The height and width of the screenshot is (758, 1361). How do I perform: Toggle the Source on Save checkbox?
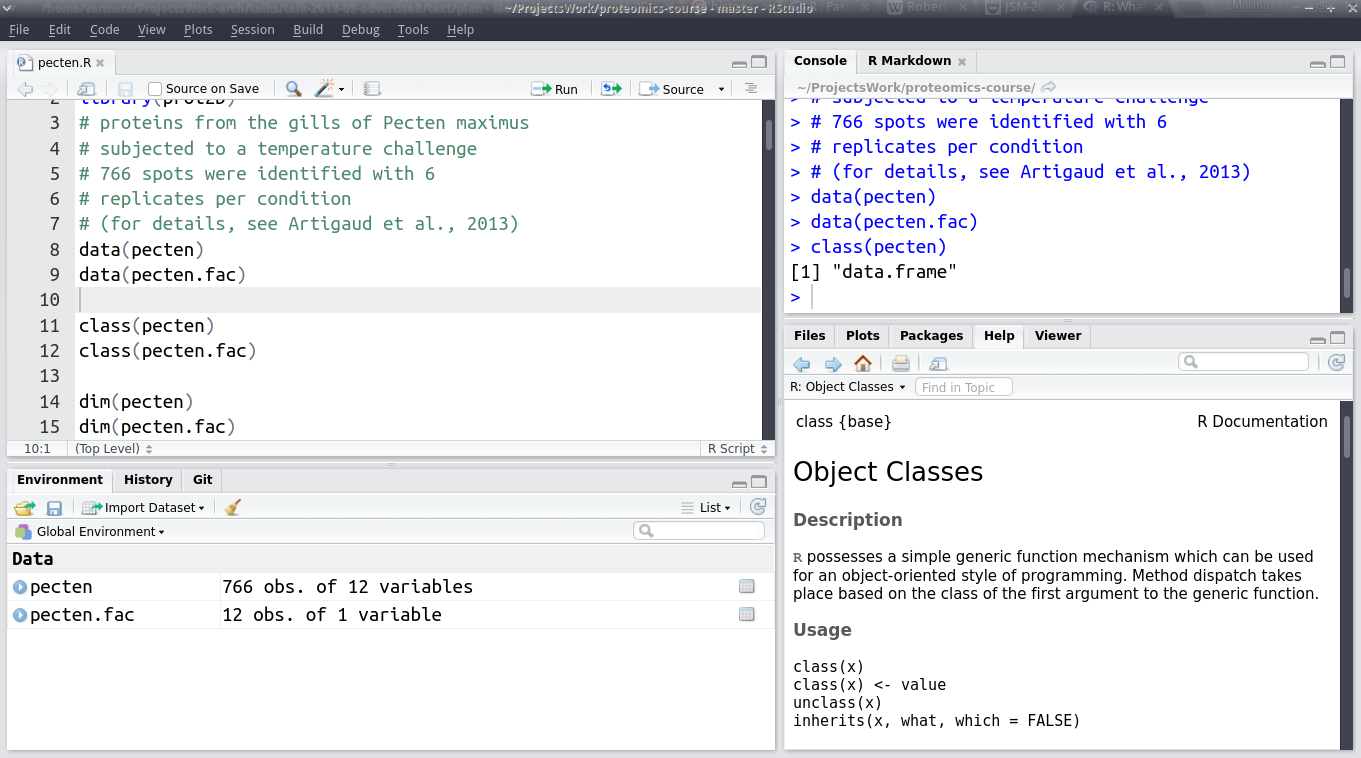[155, 89]
